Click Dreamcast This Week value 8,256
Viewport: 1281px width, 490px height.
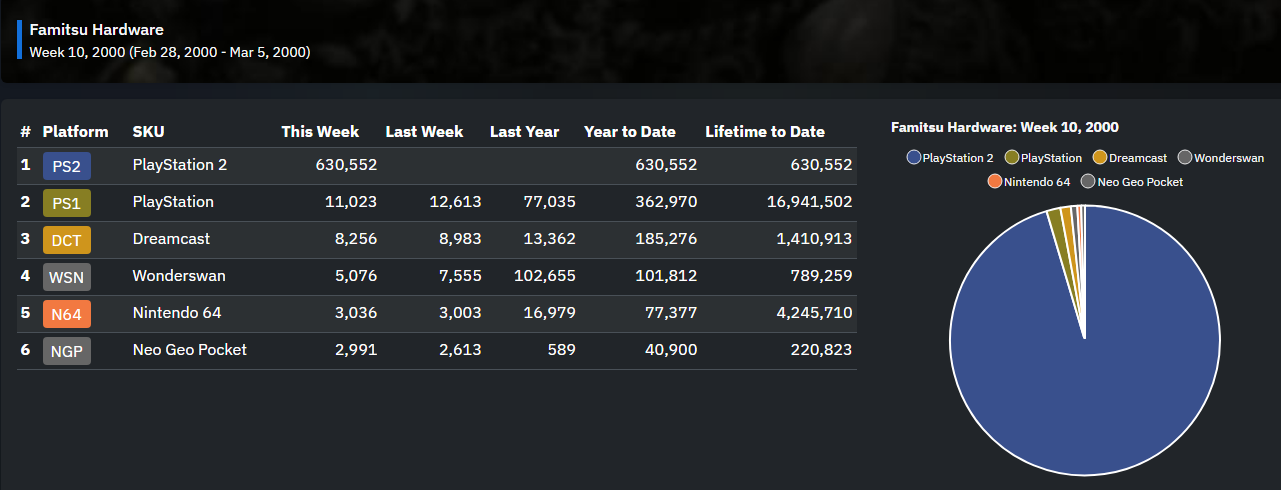[355, 239]
